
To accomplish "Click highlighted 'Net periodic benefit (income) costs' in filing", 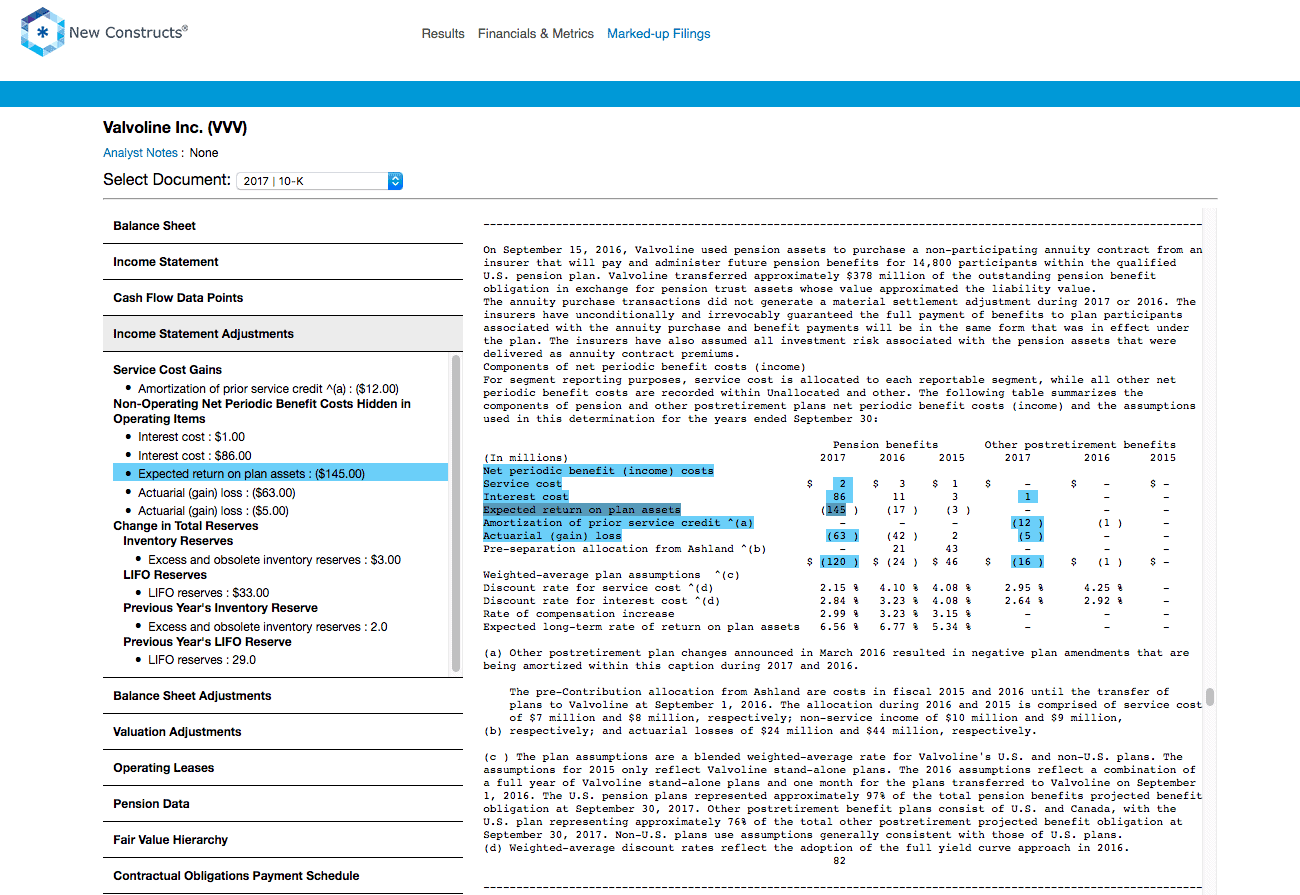I will point(598,471).
